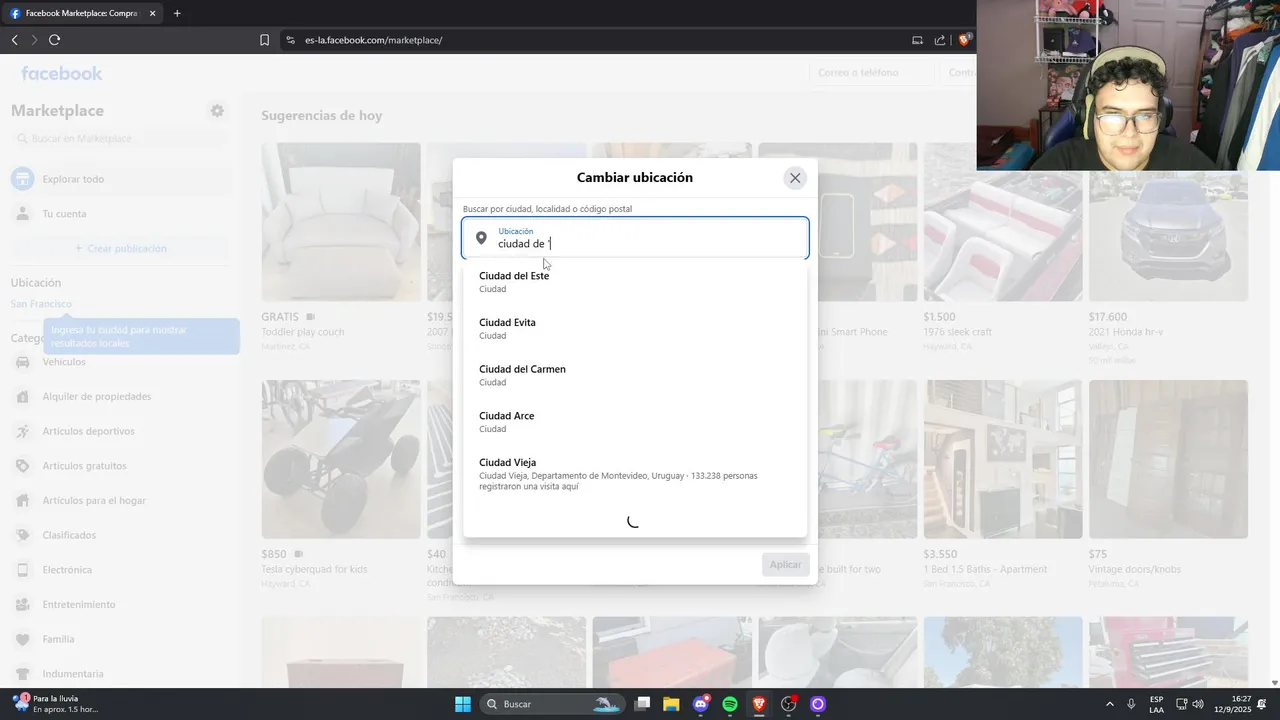Click the Correo o teléfono field
Viewport: 1280px width, 720px height.
pos(870,73)
